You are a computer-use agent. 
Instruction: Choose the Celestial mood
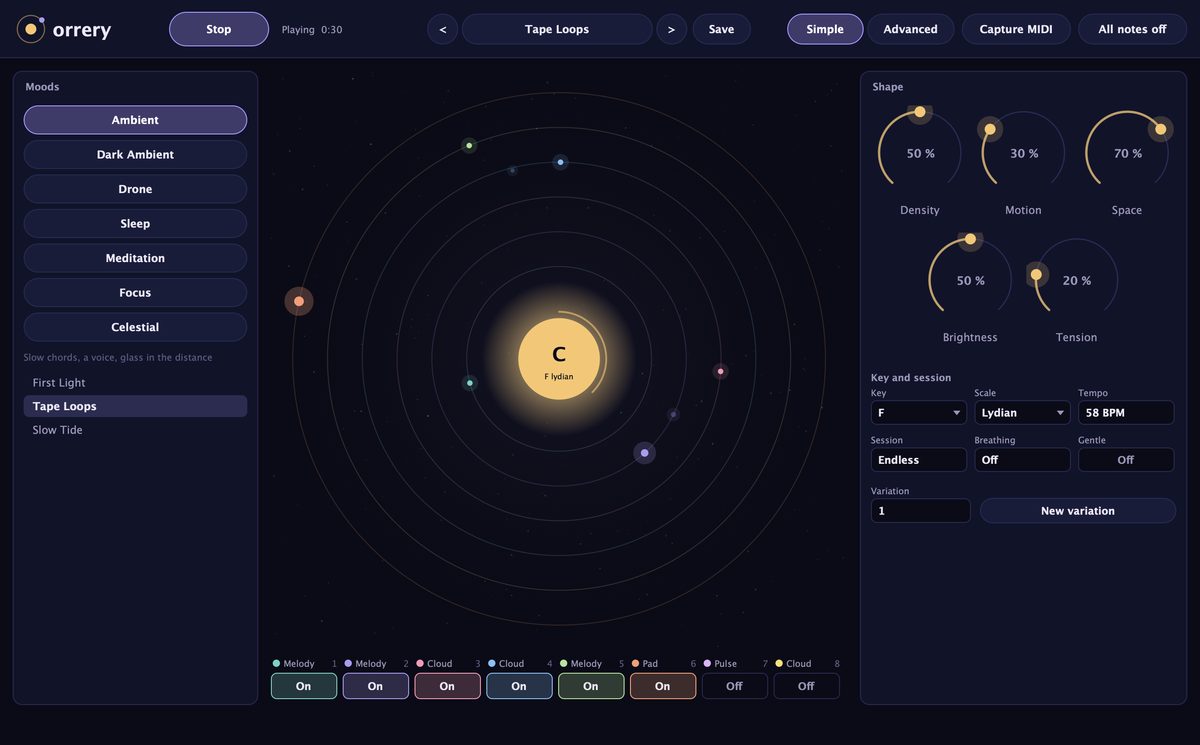click(x=135, y=327)
